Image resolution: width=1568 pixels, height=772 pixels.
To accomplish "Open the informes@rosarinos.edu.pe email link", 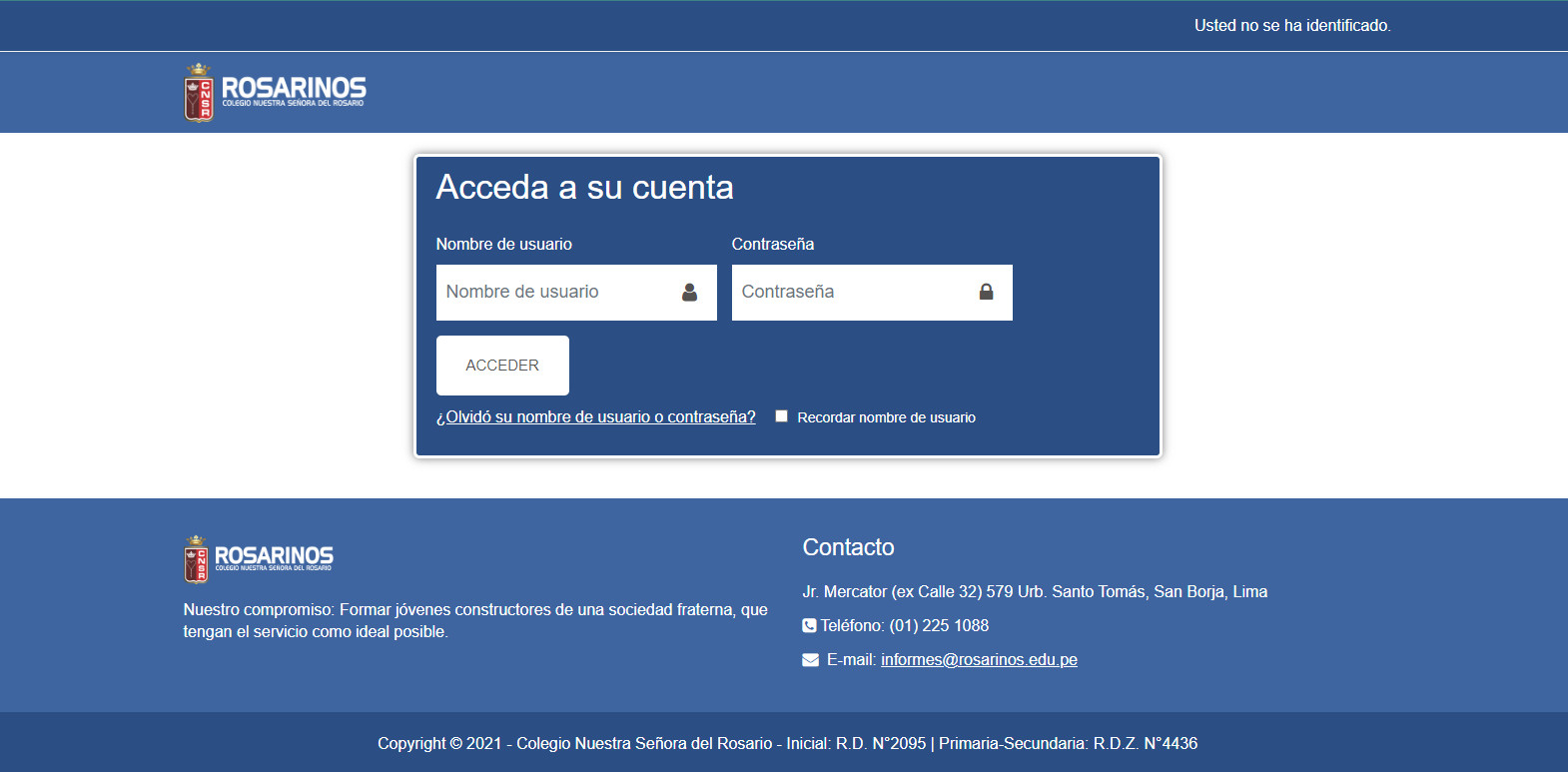I will pos(979,660).
